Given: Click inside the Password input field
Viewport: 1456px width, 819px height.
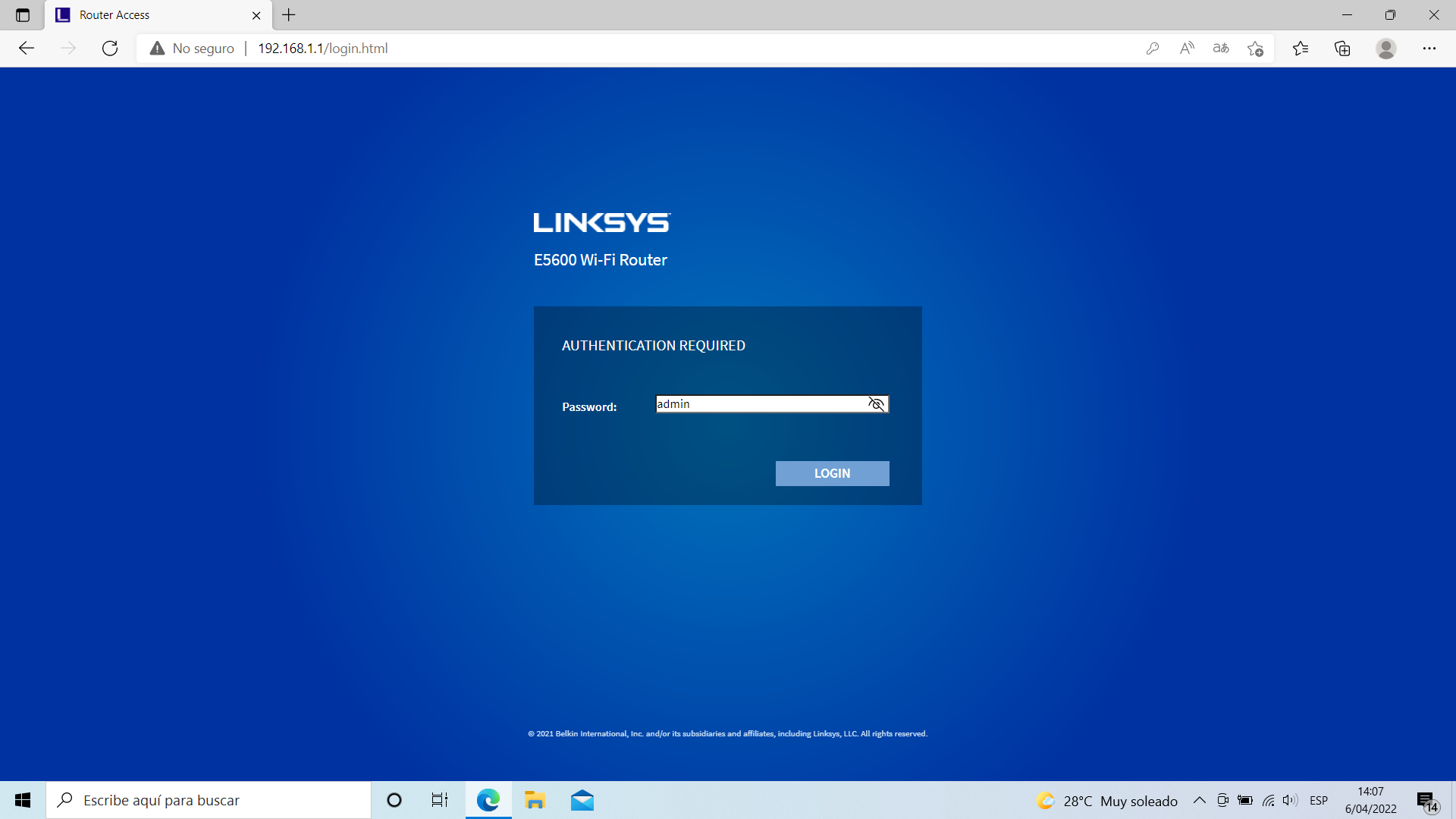Looking at the screenshot, I should (758, 404).
